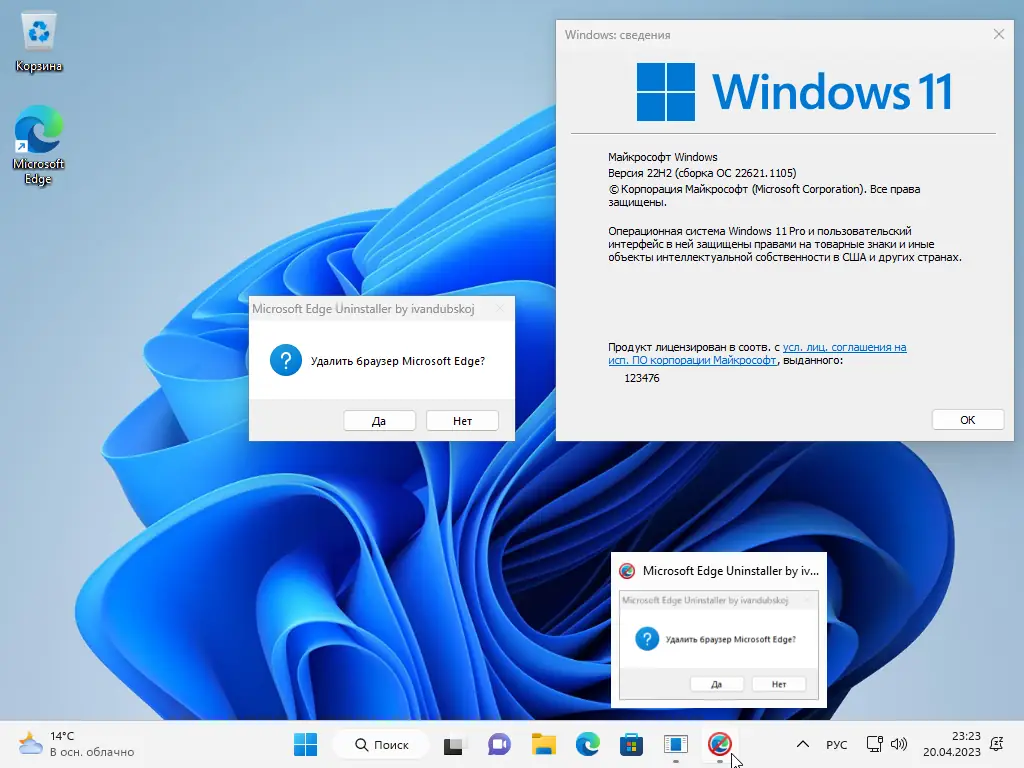
Task: Click the 'Удалить браузер Microsoft Edge?' message text
Action: click(398, 361)
